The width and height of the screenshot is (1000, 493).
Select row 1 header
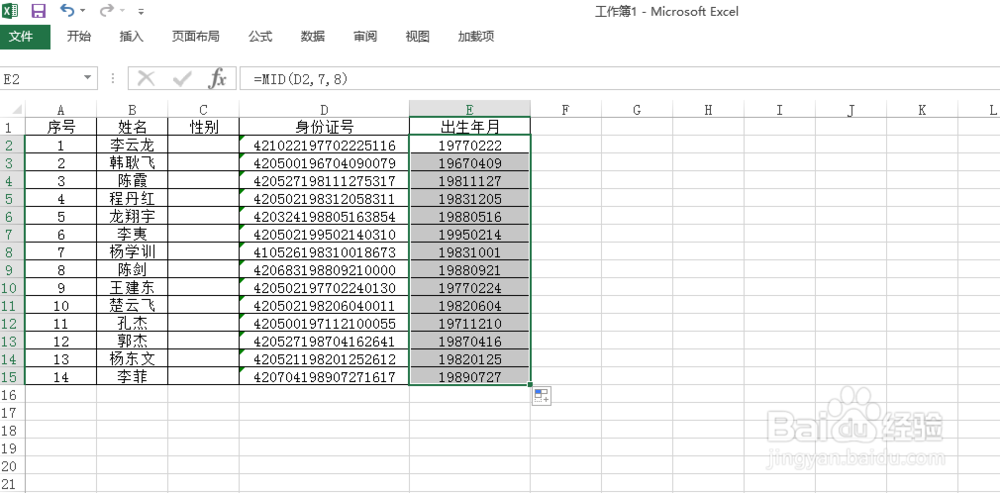[x=12, y=126]
